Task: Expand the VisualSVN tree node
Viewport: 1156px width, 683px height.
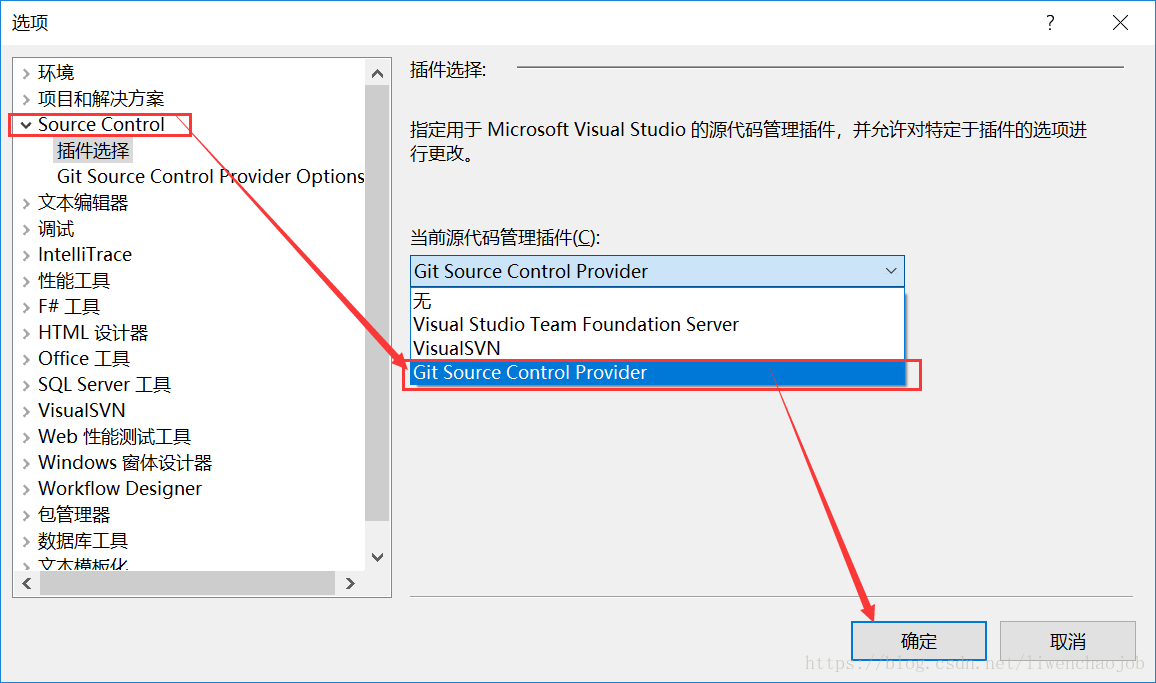Action: click(27, 411)
